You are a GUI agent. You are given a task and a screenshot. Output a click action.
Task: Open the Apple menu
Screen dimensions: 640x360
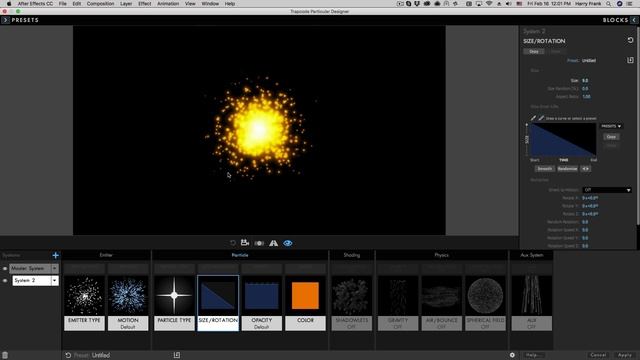coord(9,4)
